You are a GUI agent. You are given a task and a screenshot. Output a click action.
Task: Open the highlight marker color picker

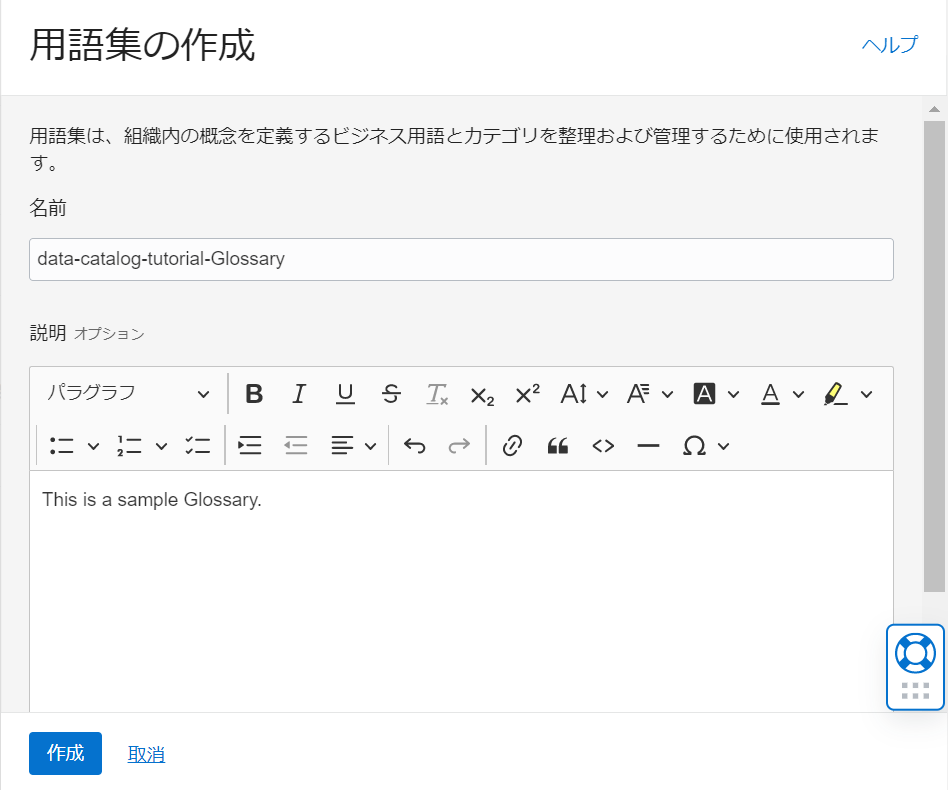[x=848, y=394]
